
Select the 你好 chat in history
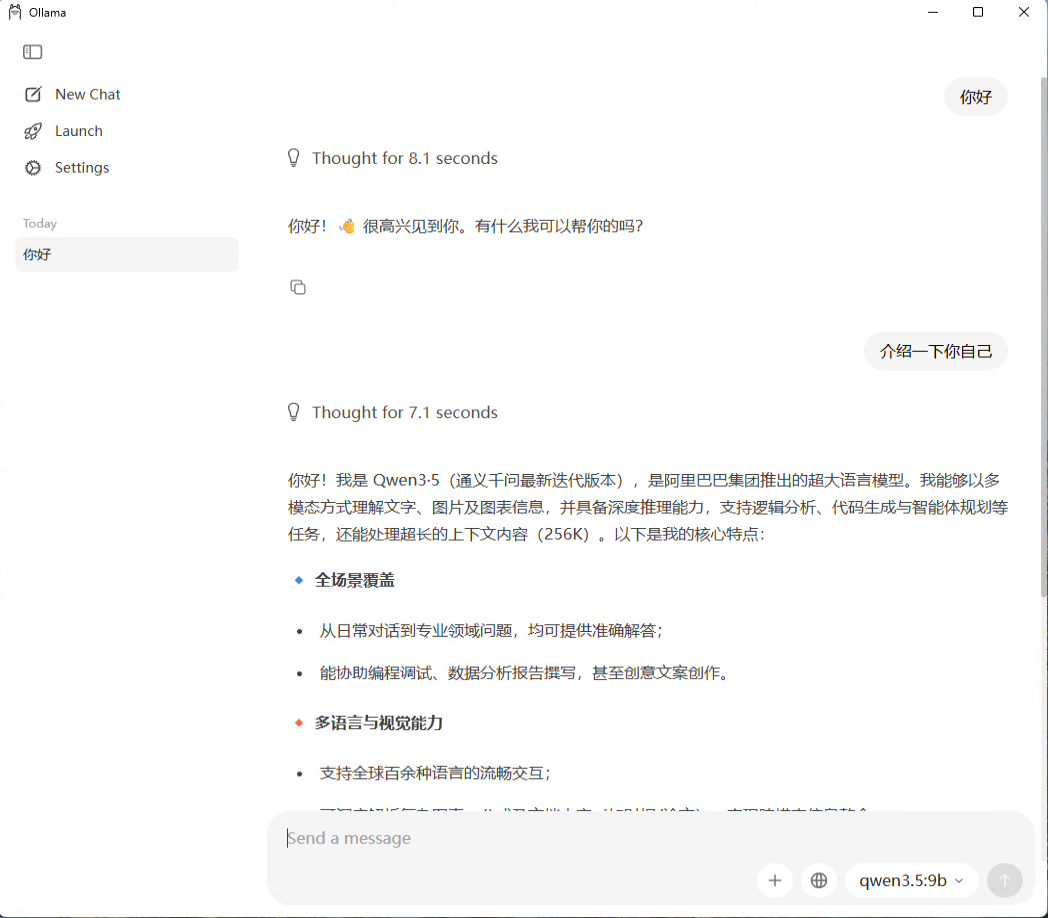click(x=127, y=255)
